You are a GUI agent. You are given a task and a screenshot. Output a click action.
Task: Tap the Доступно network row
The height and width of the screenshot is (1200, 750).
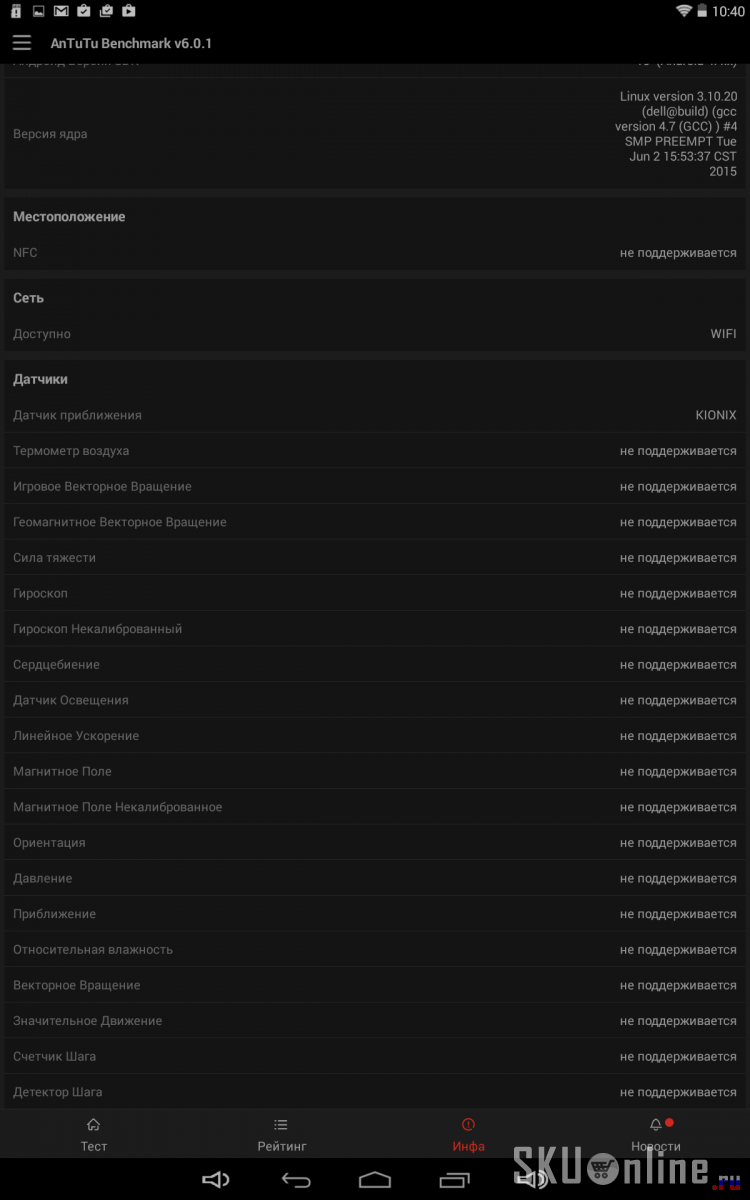point(375,334)
